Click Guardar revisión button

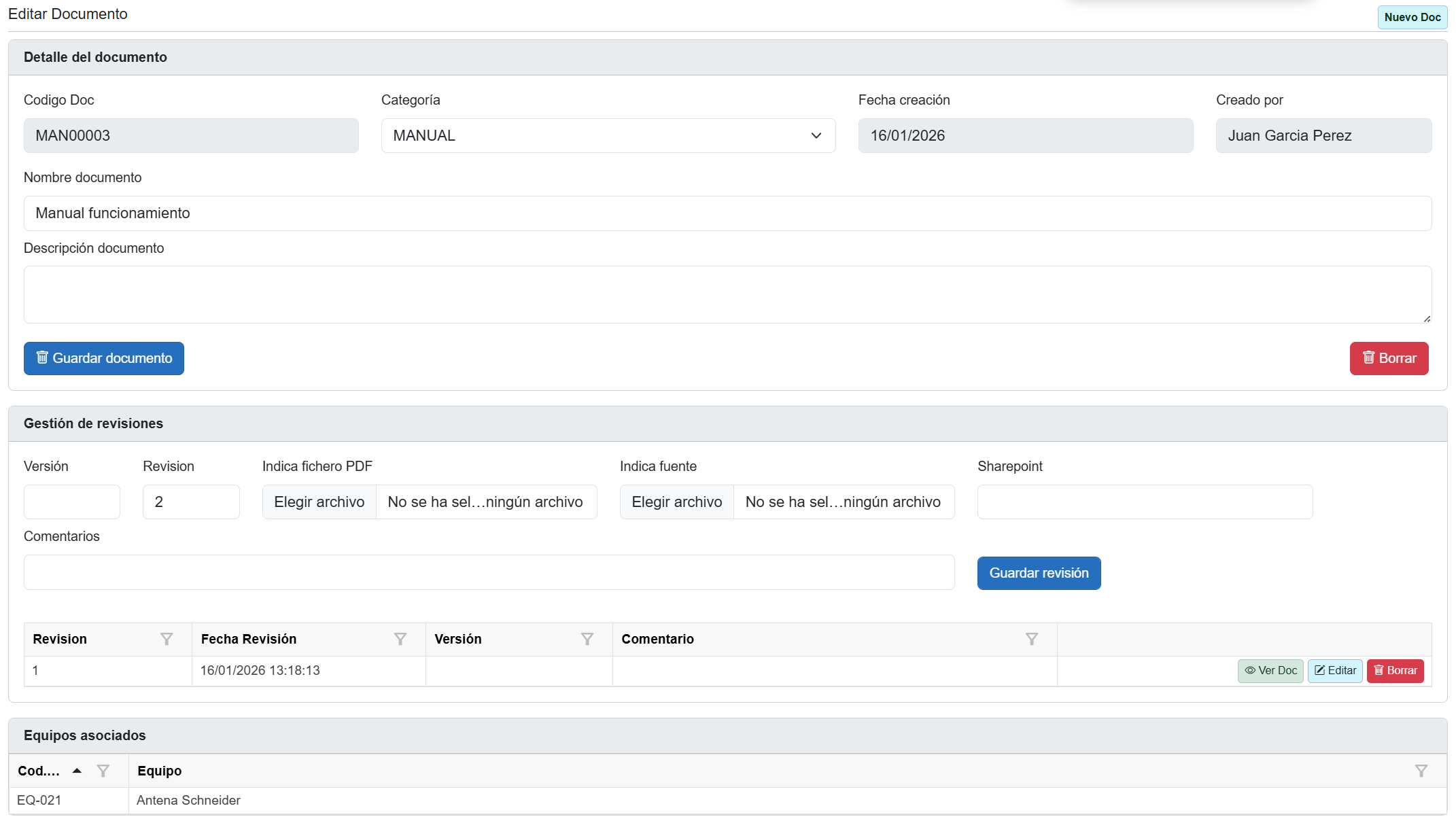1039,573
